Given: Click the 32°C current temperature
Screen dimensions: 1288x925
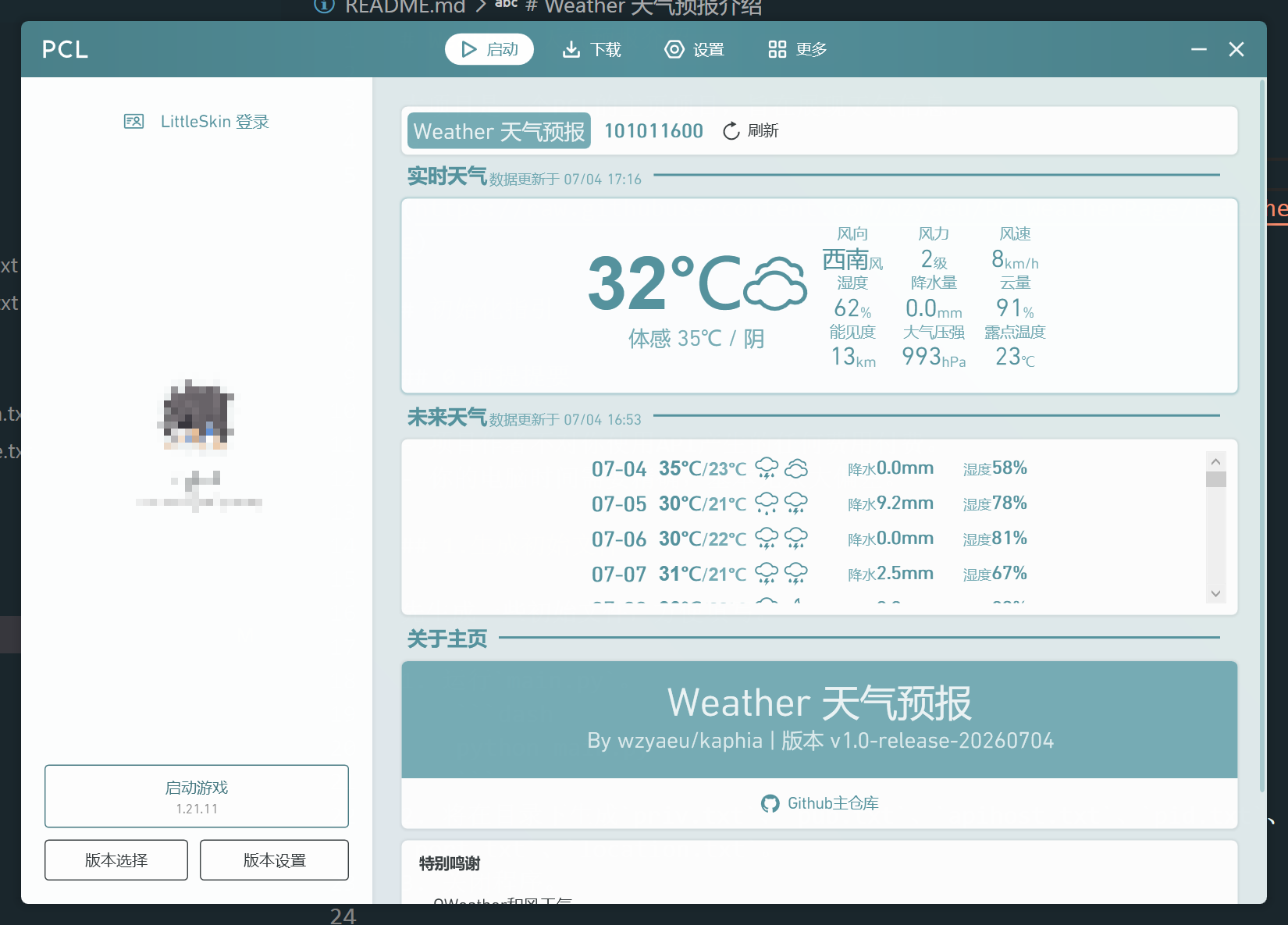Looking at the screenshot, I should (x=664, y=283).
